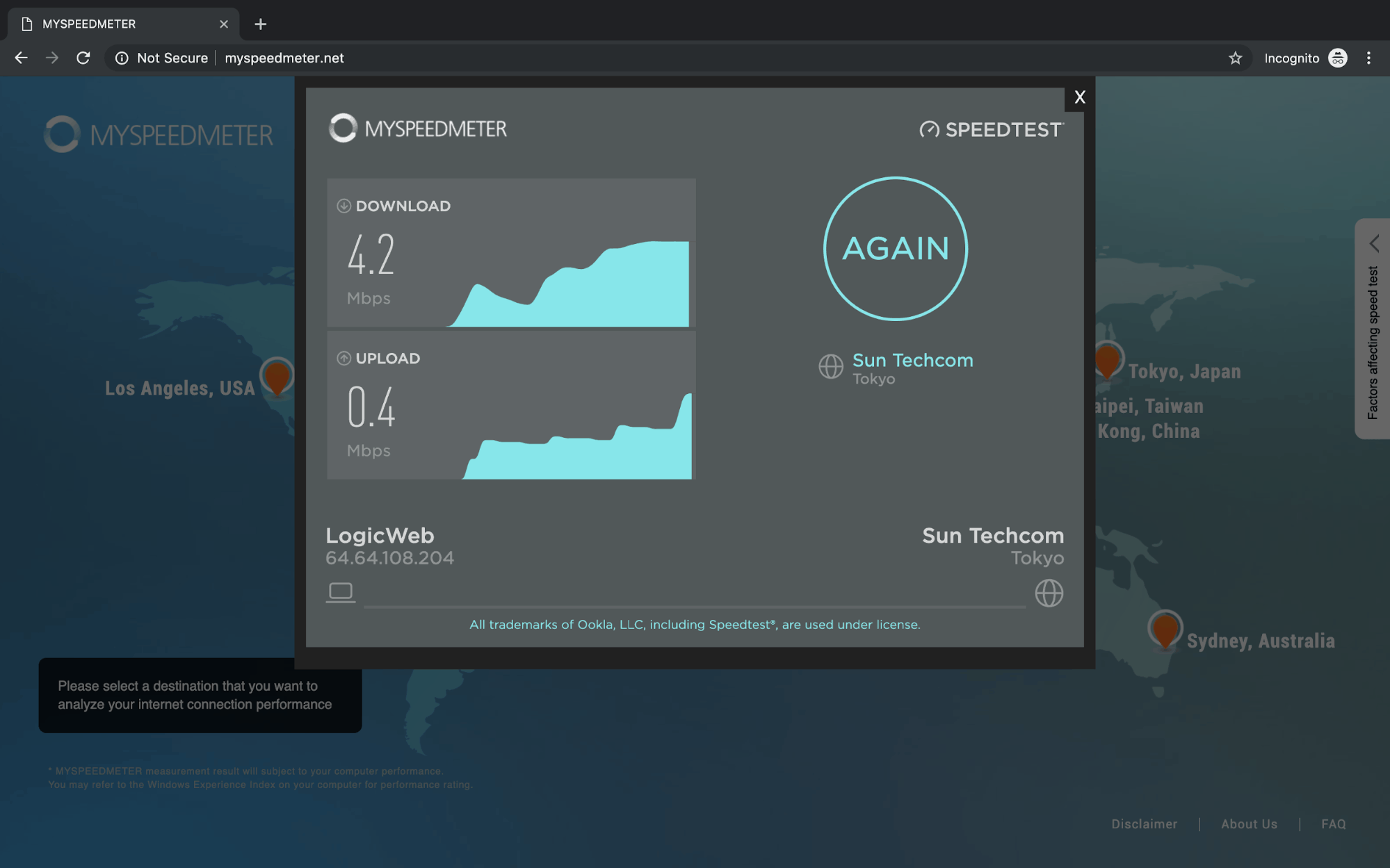Click the Factors affecting speed test label
Screen dimensions: 1390x868
[1373, 343]
